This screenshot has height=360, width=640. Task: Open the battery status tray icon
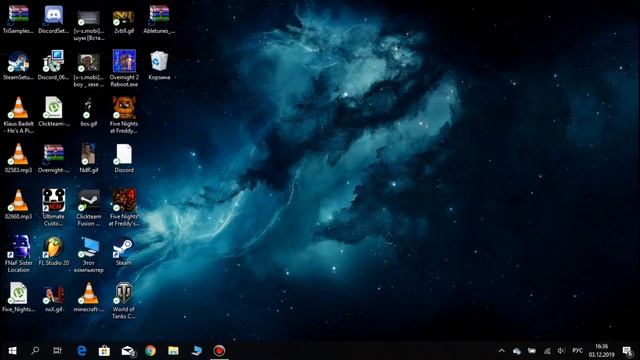click(x=532, y=351)
